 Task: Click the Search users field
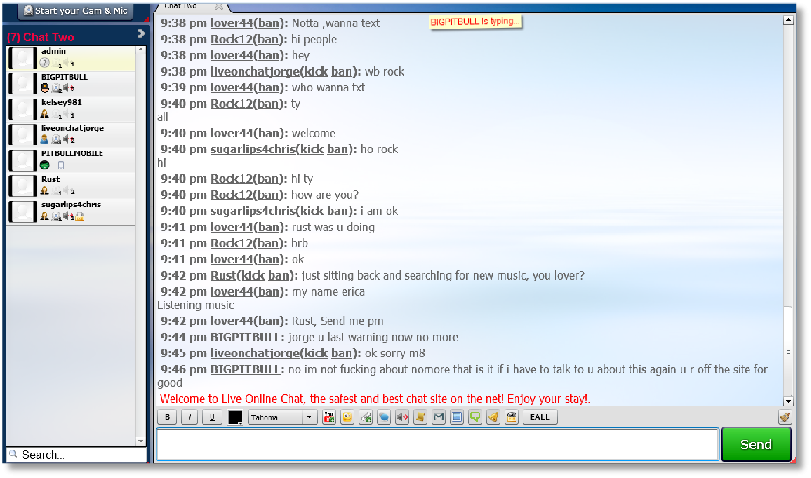(77, 454)
